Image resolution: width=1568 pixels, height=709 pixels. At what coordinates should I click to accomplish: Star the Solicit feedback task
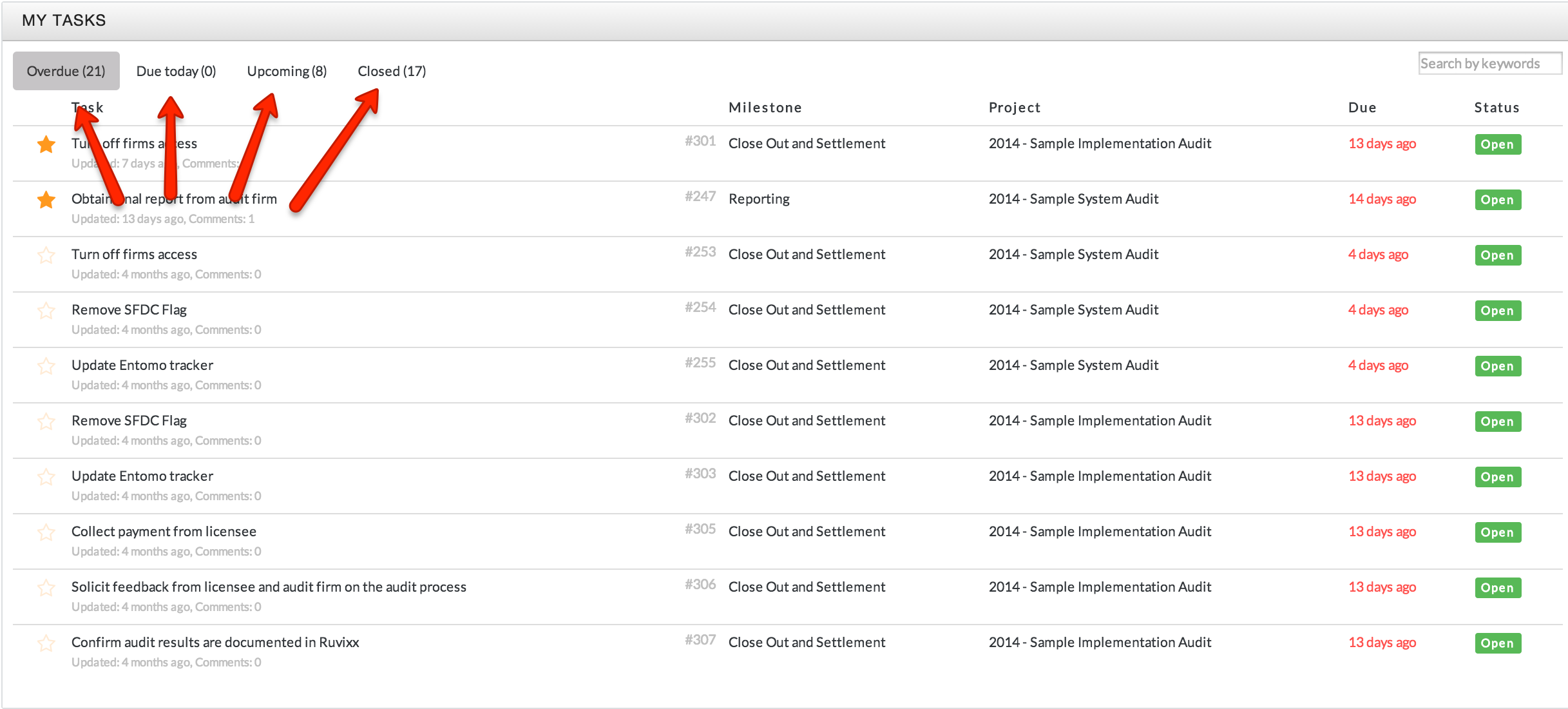46,588
